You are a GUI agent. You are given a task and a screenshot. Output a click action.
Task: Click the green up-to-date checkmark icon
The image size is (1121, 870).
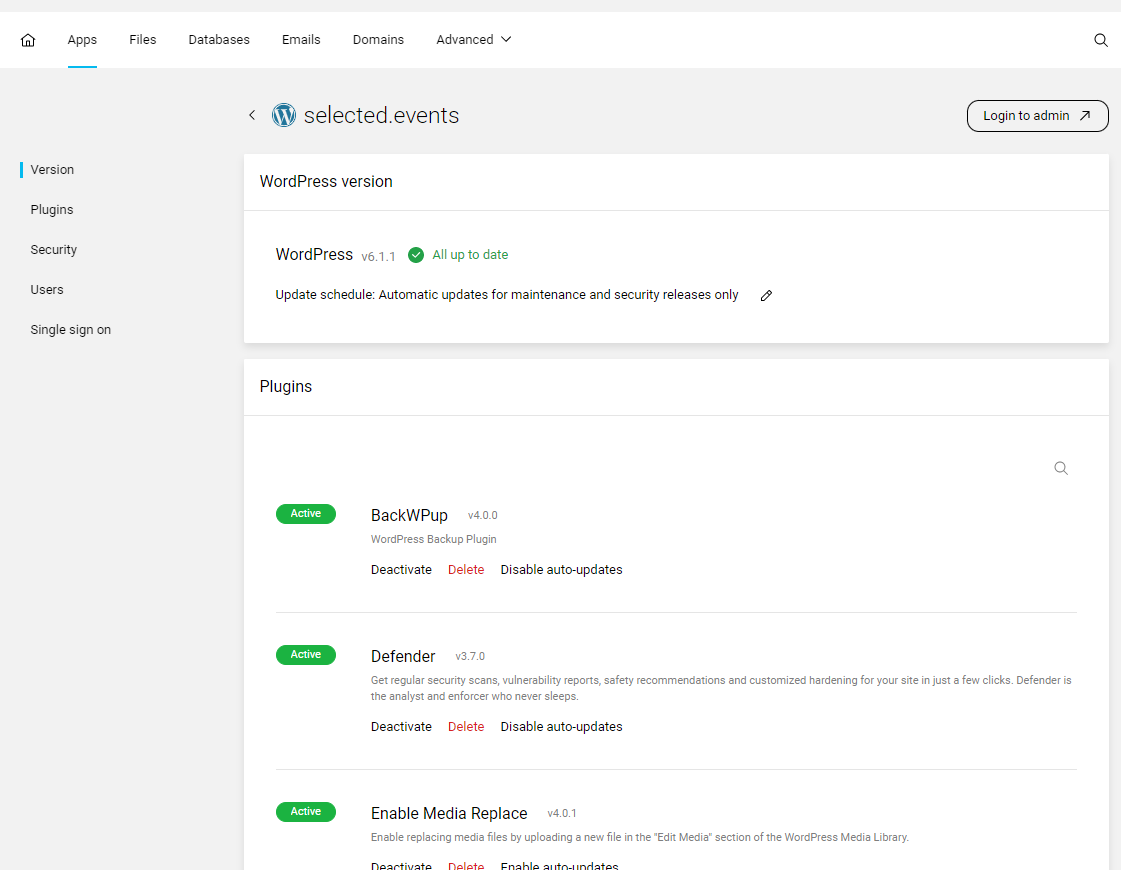[x=416, y=255]
